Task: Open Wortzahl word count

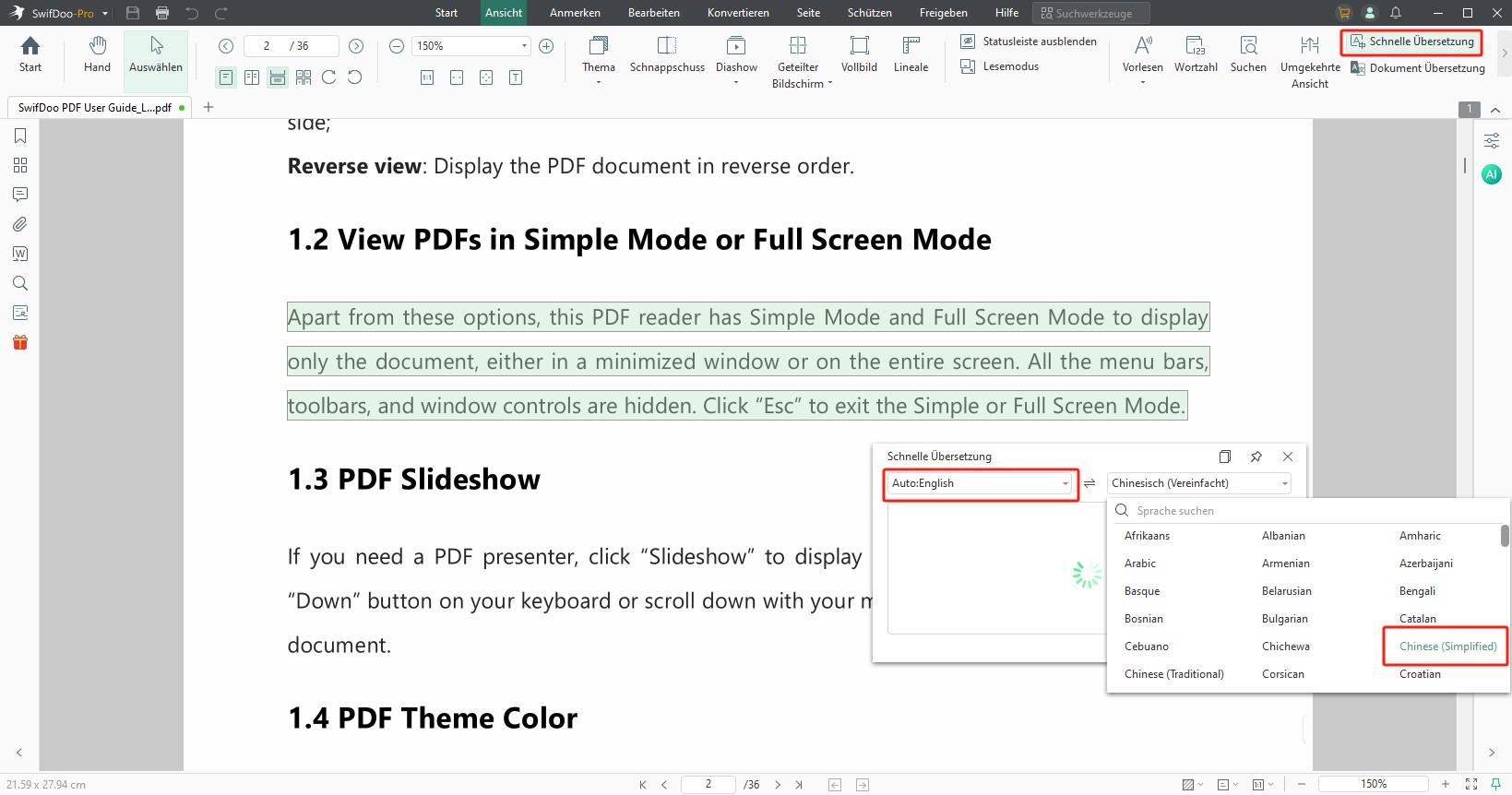Action: point(1196,54)
